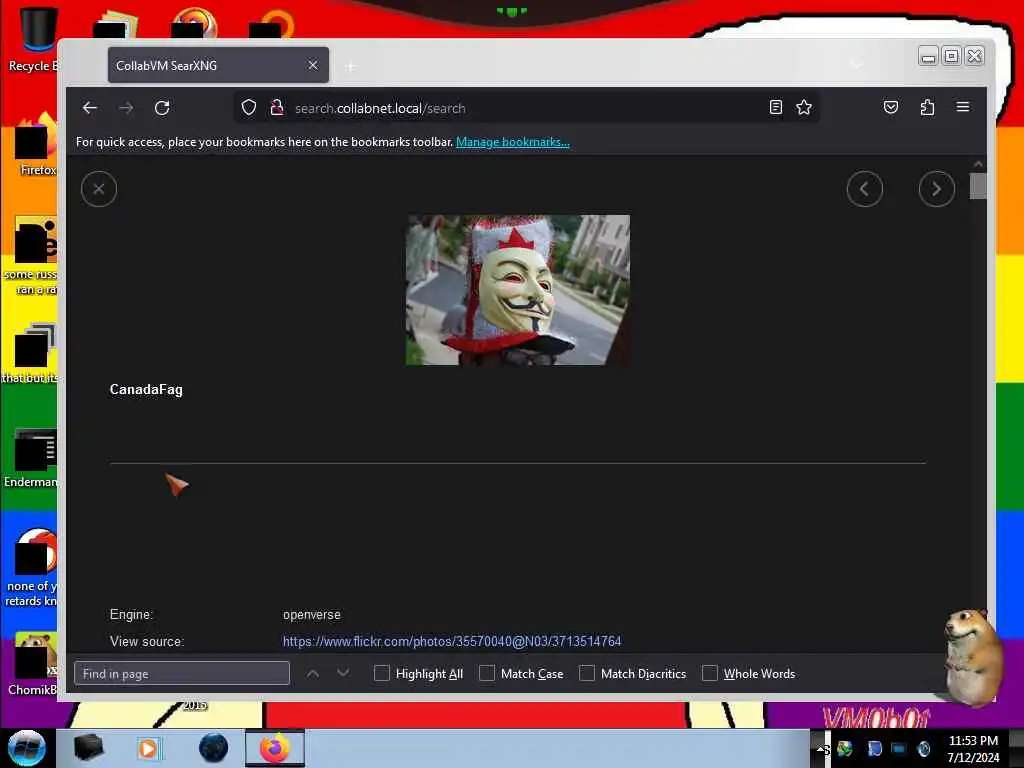This screenshot has width=1024, height=768.
Task: Open the Extensions puzzle icon
Action: pos(927,107)
